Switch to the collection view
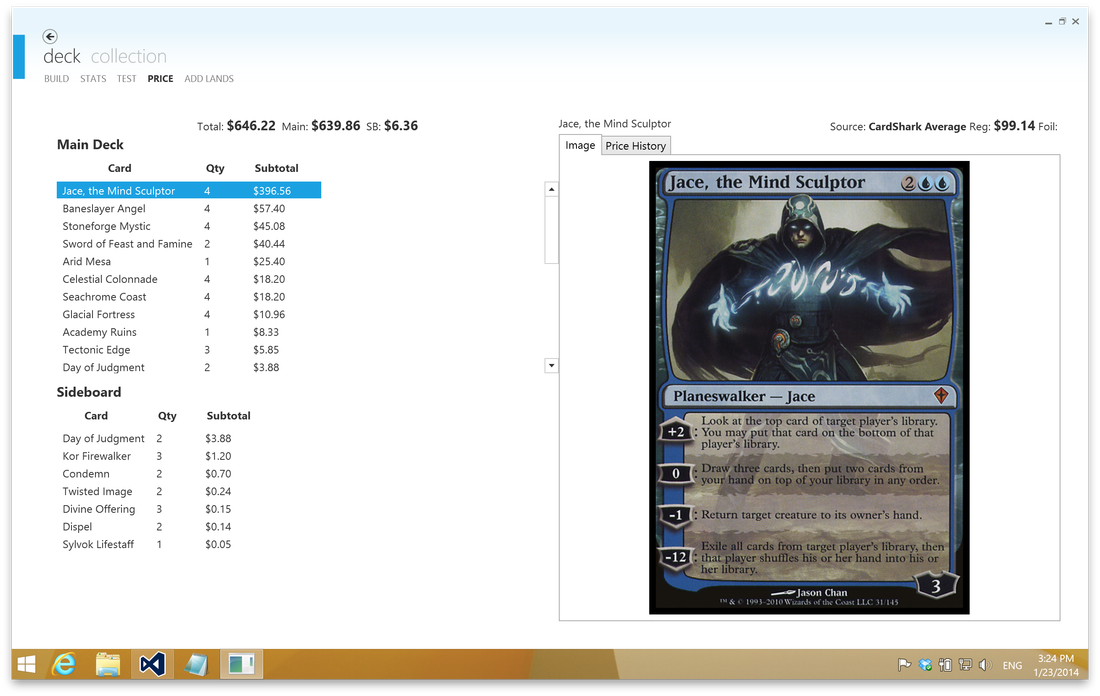This screenshot has width=1100, height=696. [131, 56]
